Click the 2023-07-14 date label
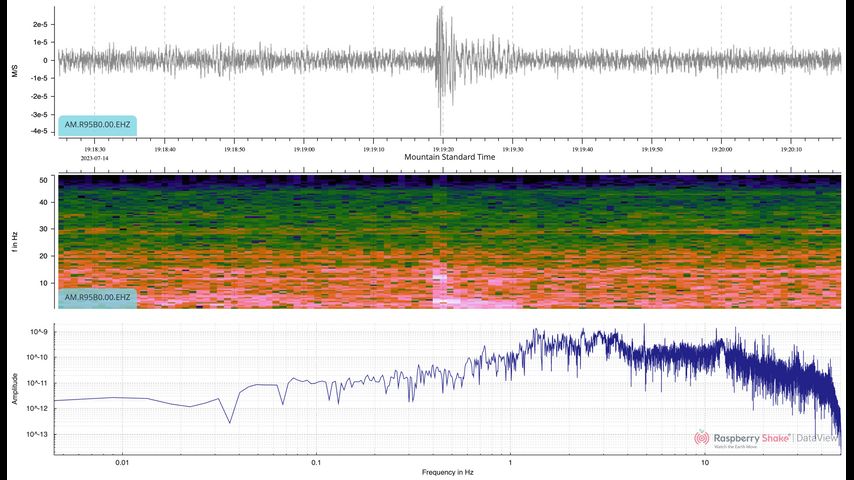Screen dimensions: 854x480 click(x=95, y=158)
